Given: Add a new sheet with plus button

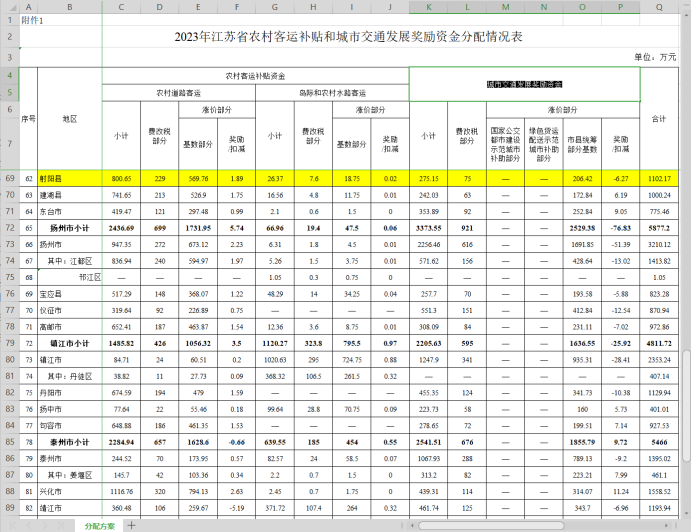Looking at the screenshot, I should click(x=130, y=525).
